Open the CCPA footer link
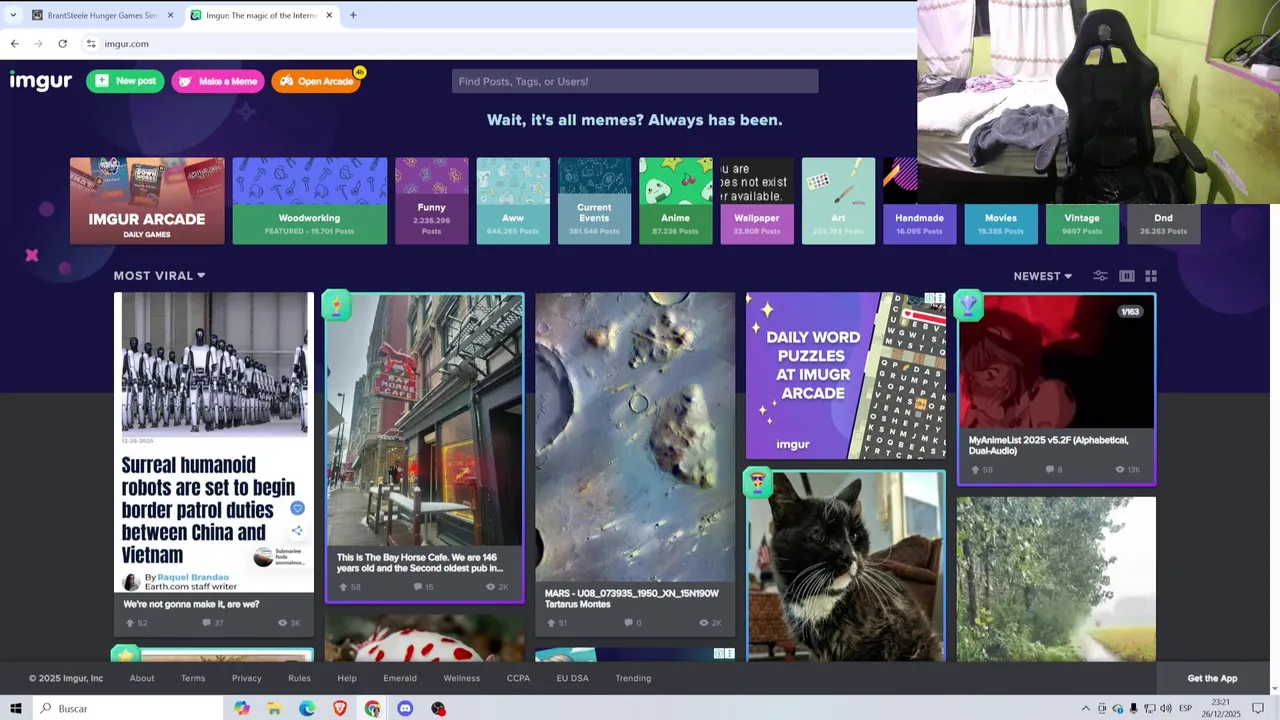This screenshot has width=1280, height=720. point(518,678)
